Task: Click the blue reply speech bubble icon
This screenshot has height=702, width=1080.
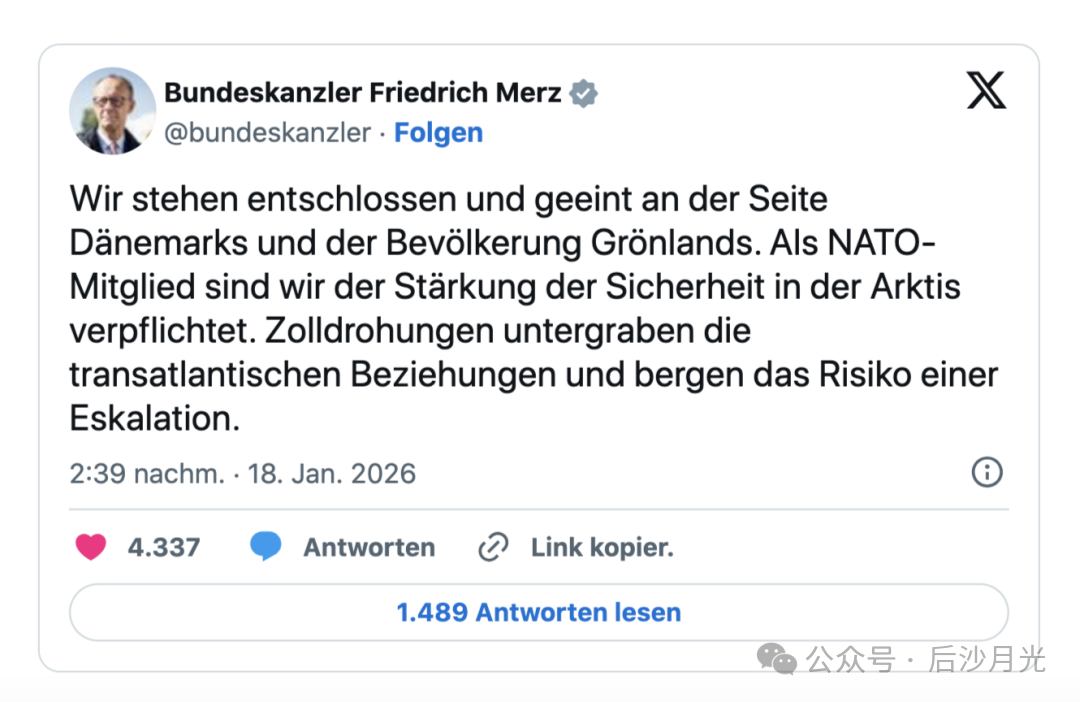Action: coord(265,547)
